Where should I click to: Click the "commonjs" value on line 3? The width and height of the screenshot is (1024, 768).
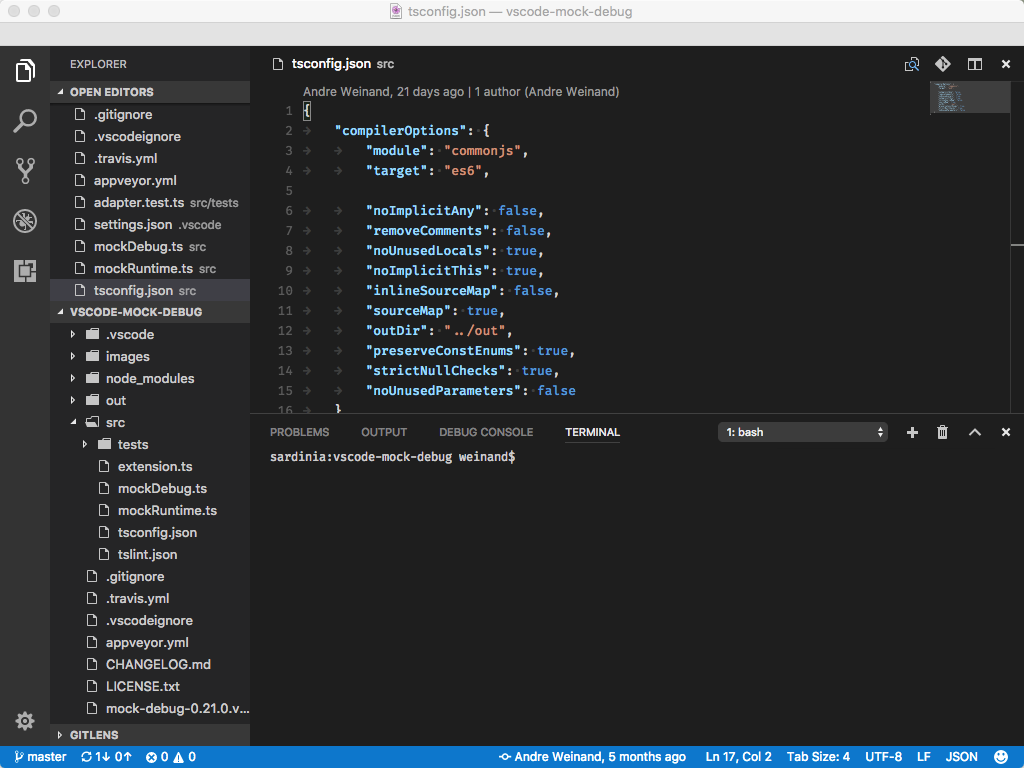click(483, 151)
